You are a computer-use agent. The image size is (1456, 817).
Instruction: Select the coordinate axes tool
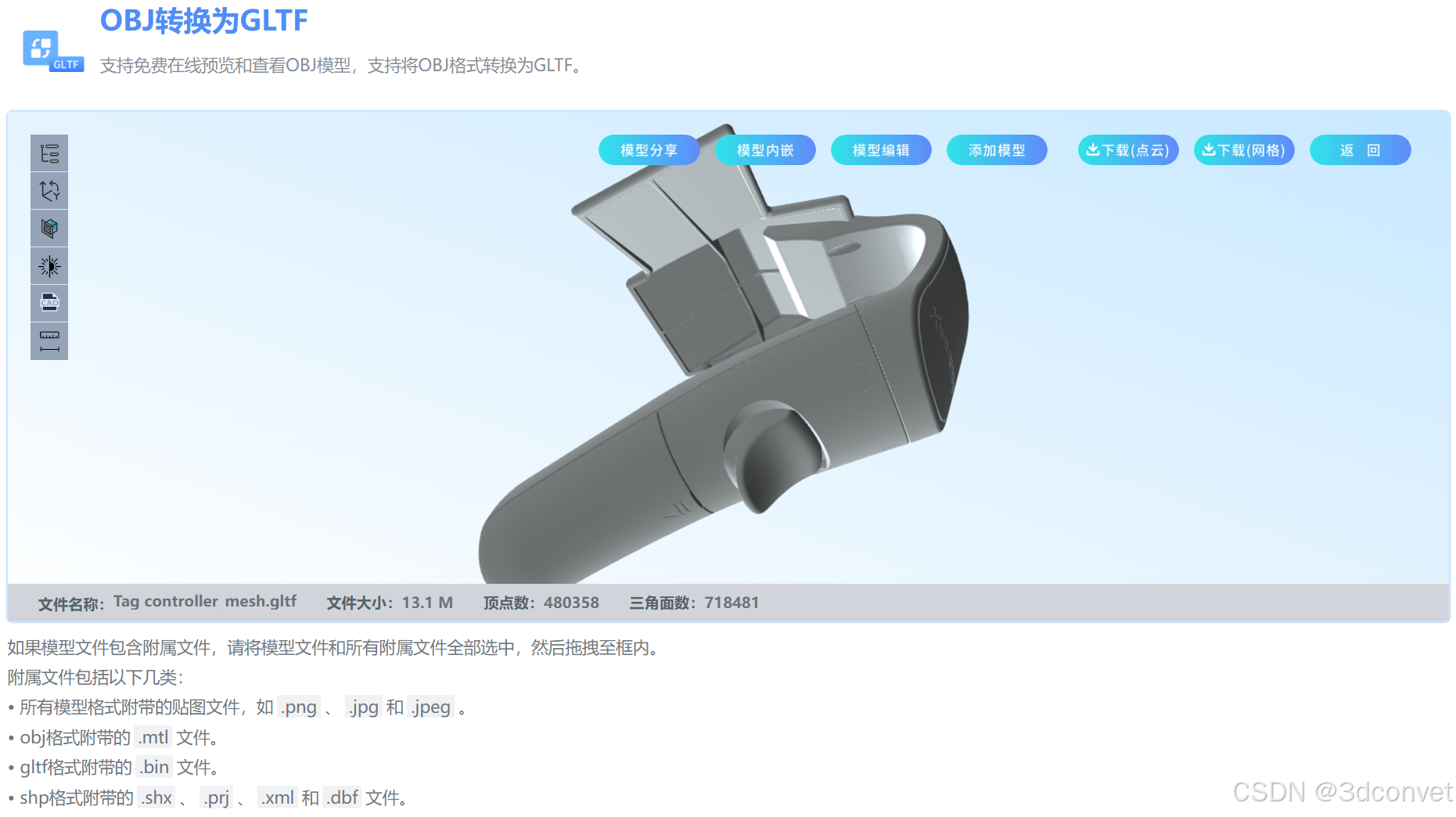point(49,190)
